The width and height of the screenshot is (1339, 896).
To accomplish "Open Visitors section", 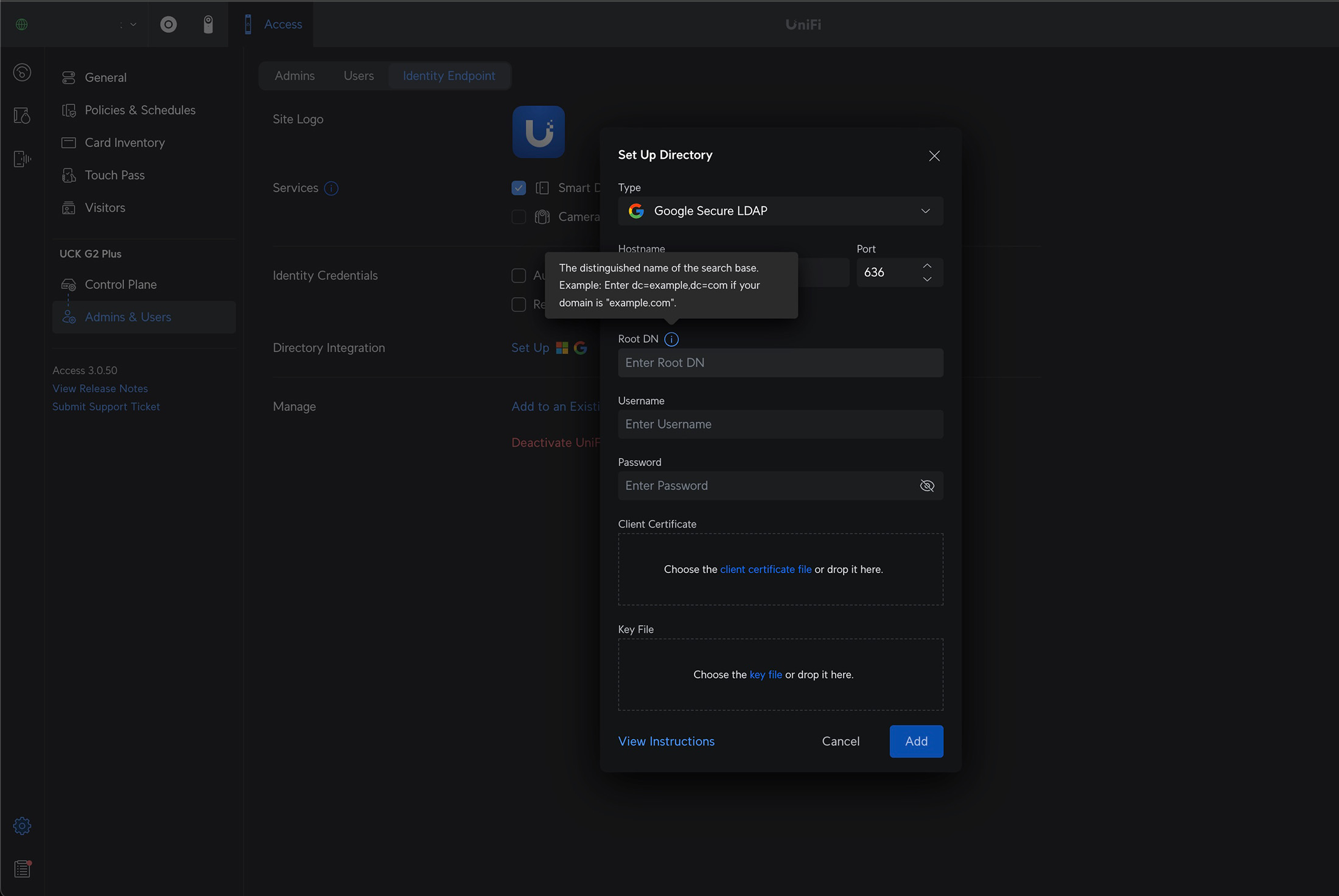I will 144,208.
